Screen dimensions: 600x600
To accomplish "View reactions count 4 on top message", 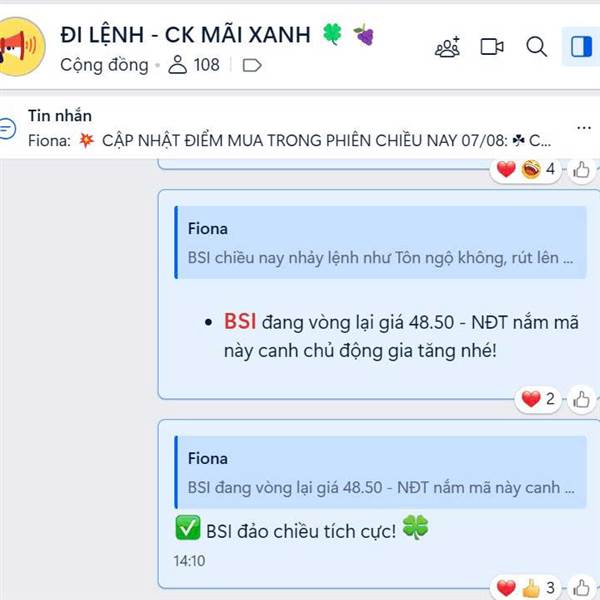I will coord(525,169).
